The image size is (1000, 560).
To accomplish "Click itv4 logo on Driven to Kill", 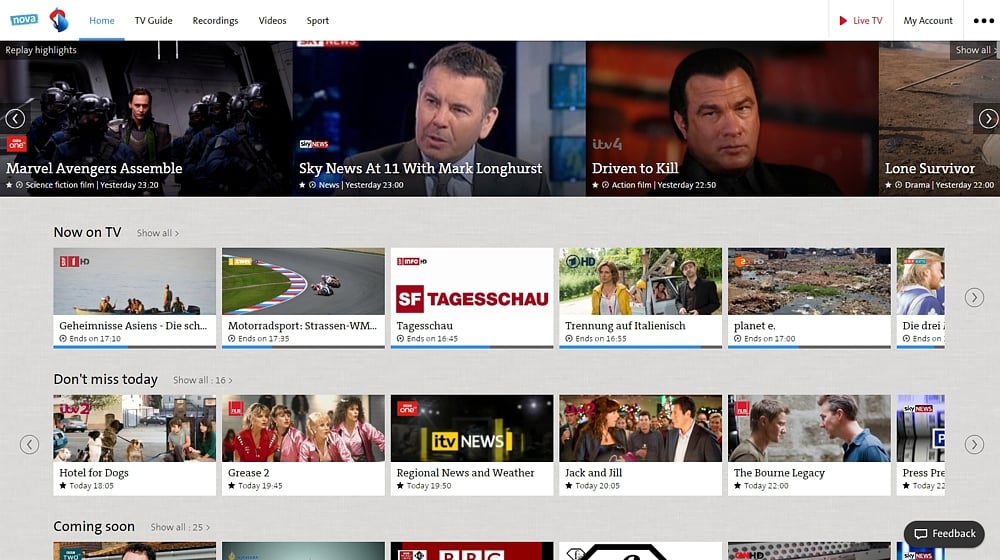I will (x=607, y=144).
